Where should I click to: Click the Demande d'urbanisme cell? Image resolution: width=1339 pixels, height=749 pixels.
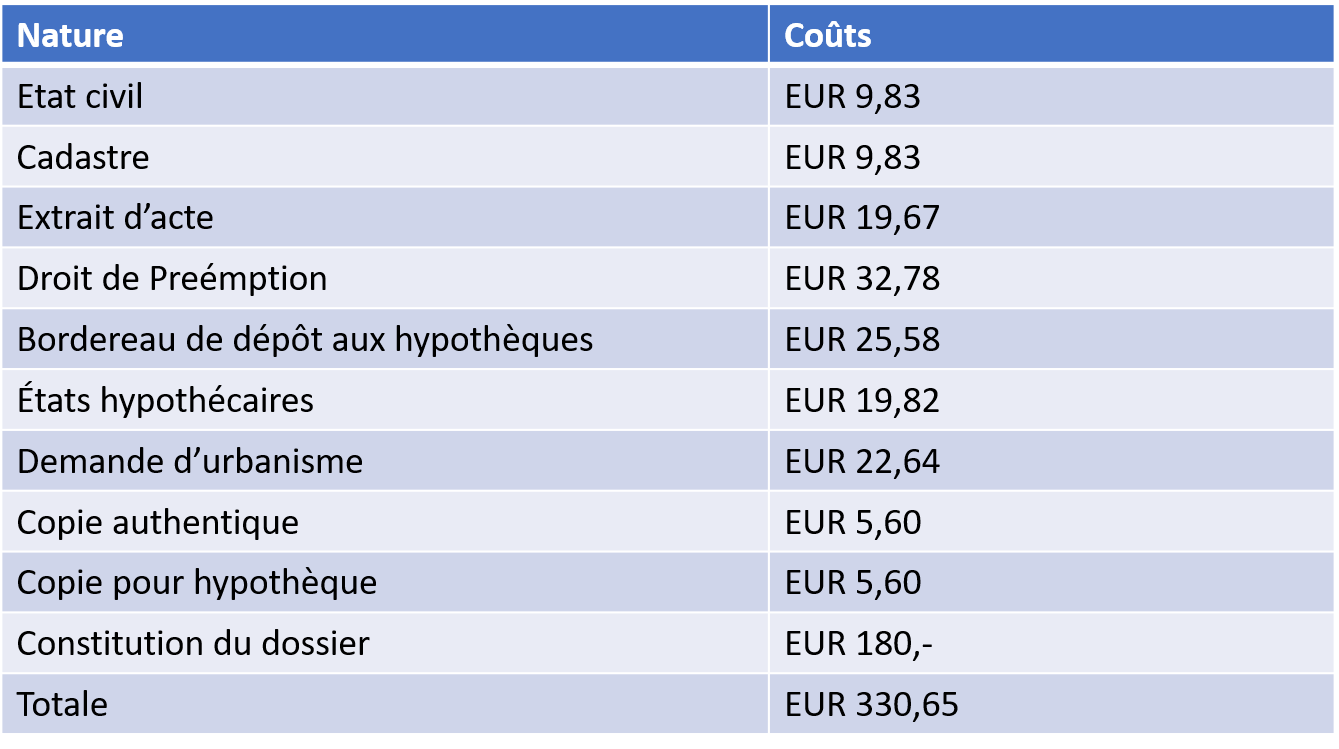385,461
